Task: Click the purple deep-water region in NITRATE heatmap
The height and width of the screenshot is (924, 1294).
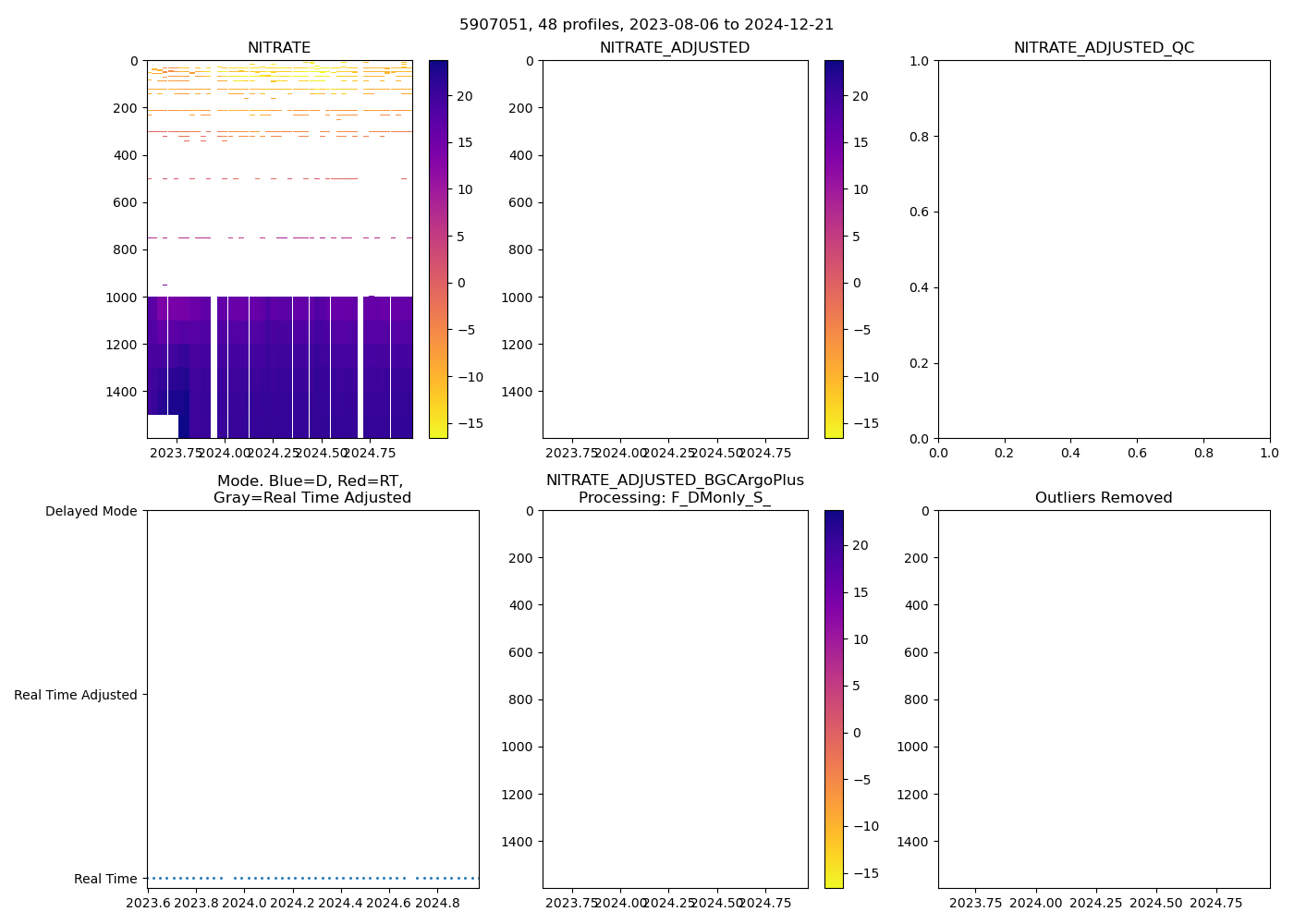Action: tap(277, 370)
